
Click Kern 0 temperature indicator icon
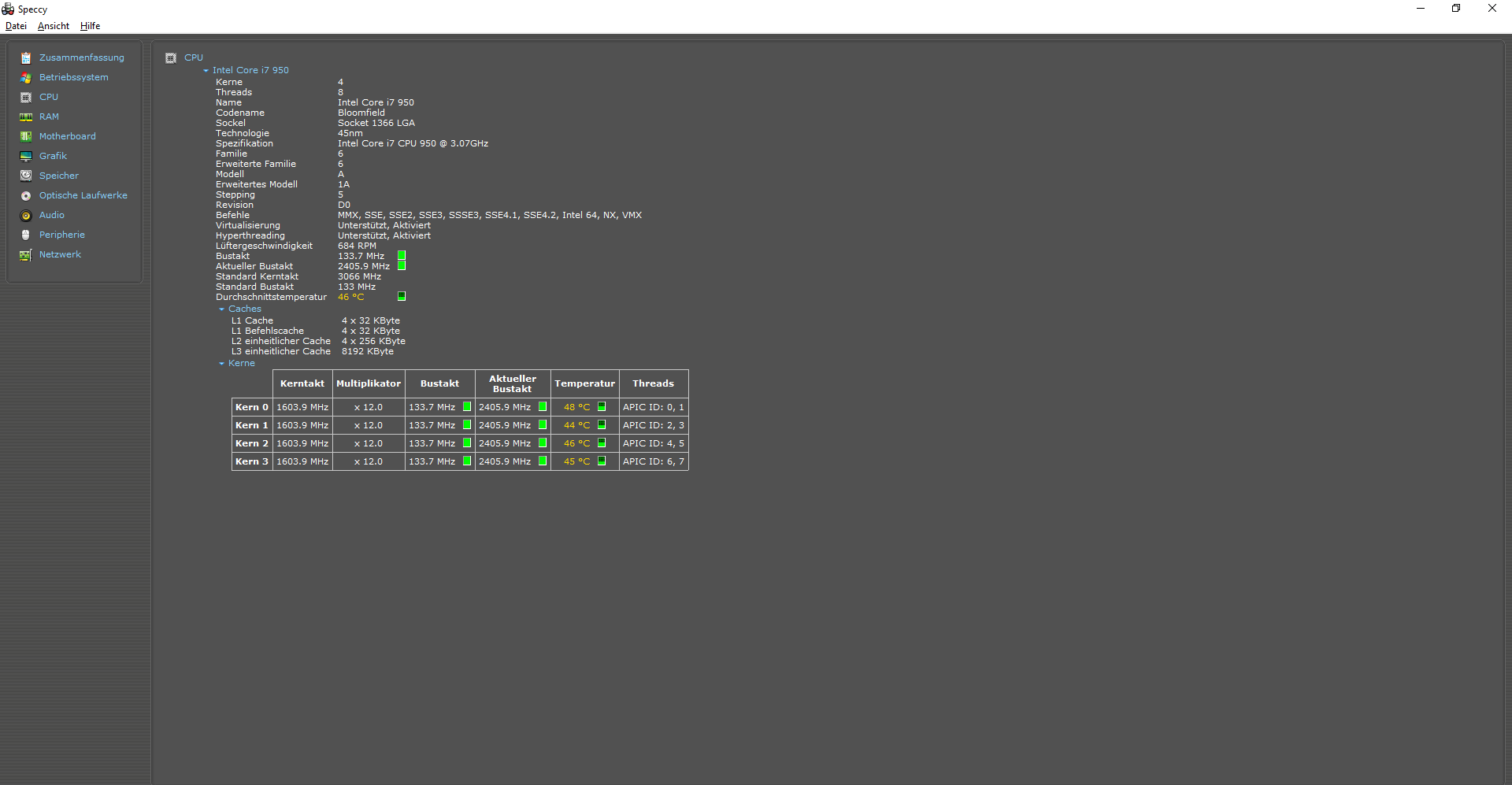click(602, 407)
